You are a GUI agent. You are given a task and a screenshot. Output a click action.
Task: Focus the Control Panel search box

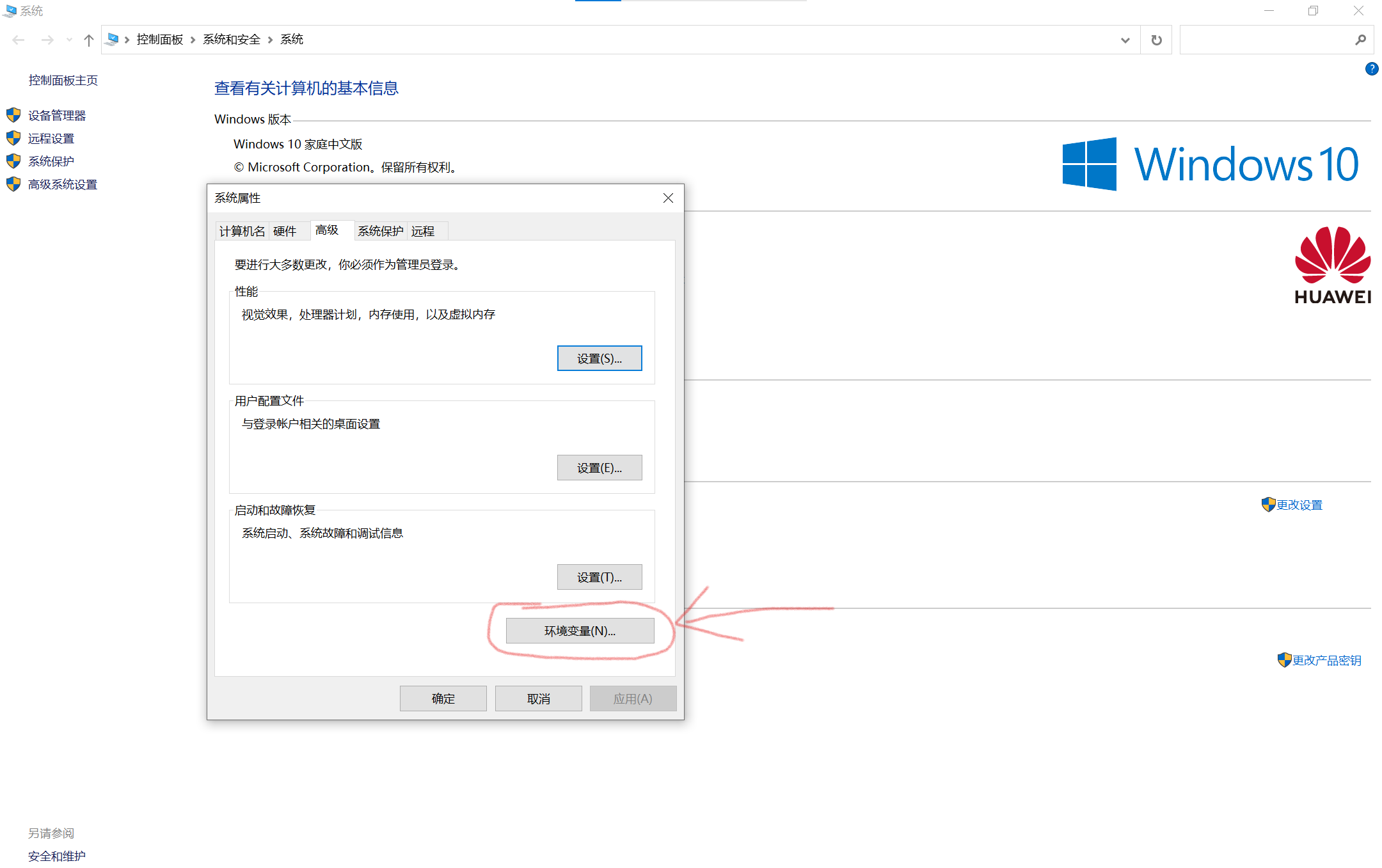1276,40
